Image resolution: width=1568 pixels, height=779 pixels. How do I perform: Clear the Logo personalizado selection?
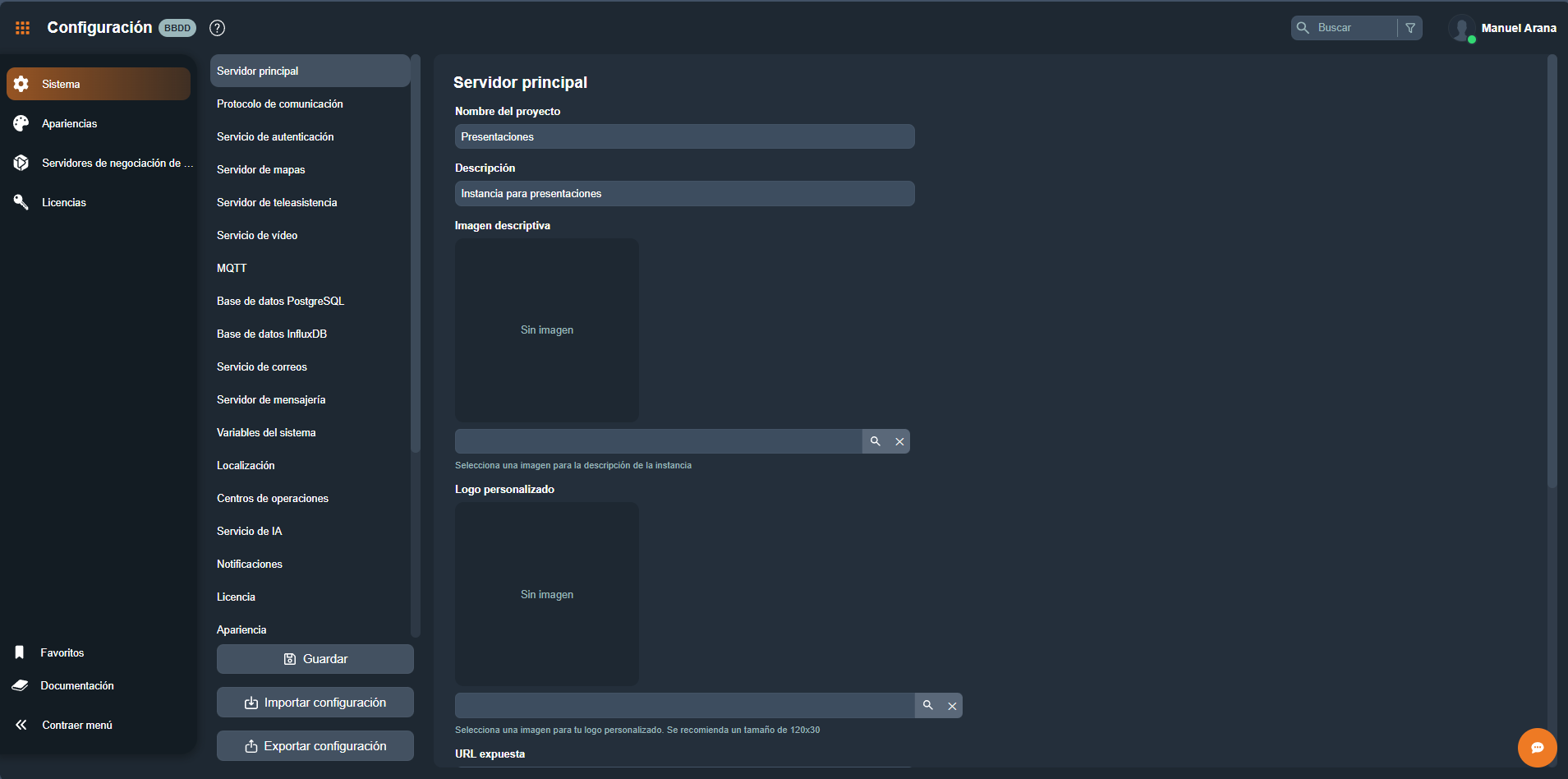[952, 705]
